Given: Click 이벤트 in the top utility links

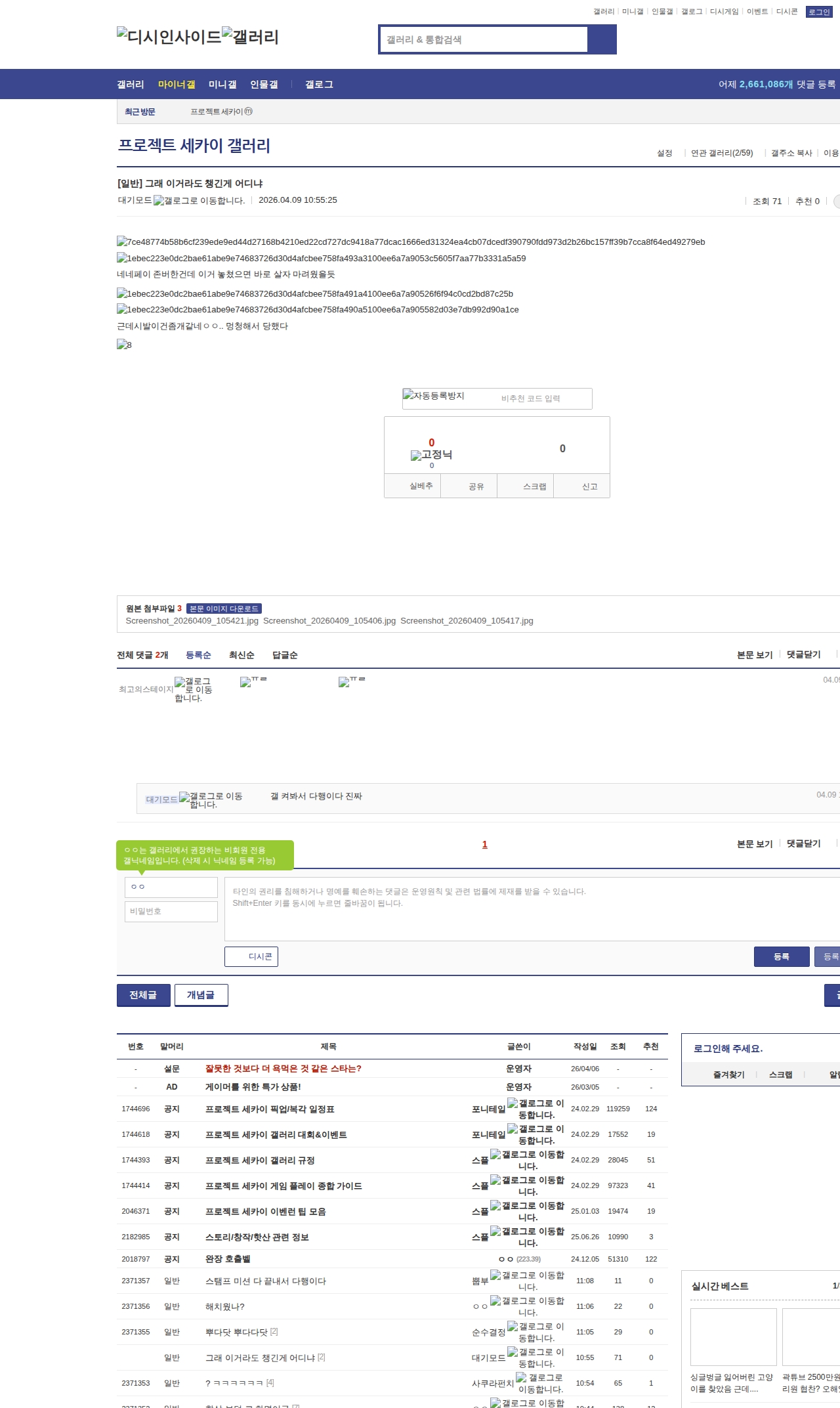Looking at the screenshot, I should tap(757, 12).
